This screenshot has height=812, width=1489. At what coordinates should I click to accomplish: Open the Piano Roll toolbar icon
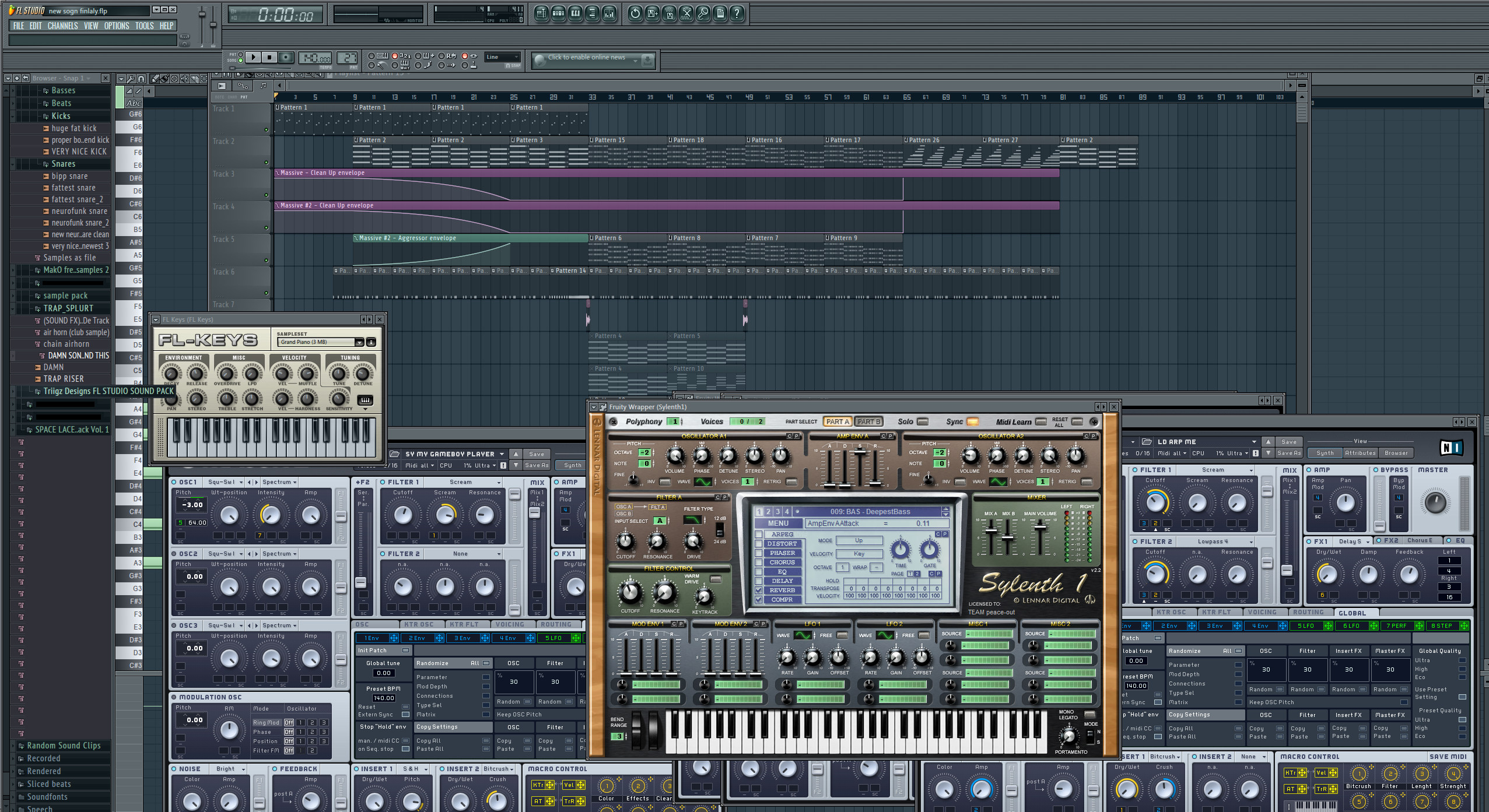tap(575, 13)
